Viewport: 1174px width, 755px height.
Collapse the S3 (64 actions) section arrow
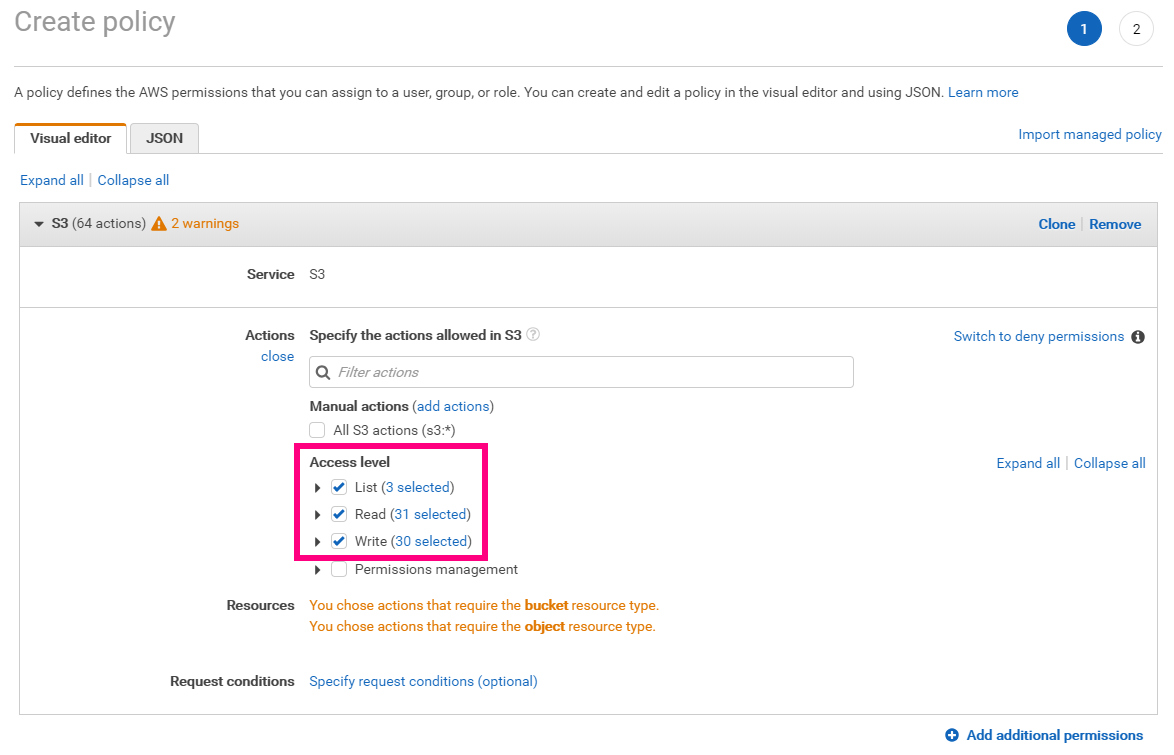(x=39, y=224)
